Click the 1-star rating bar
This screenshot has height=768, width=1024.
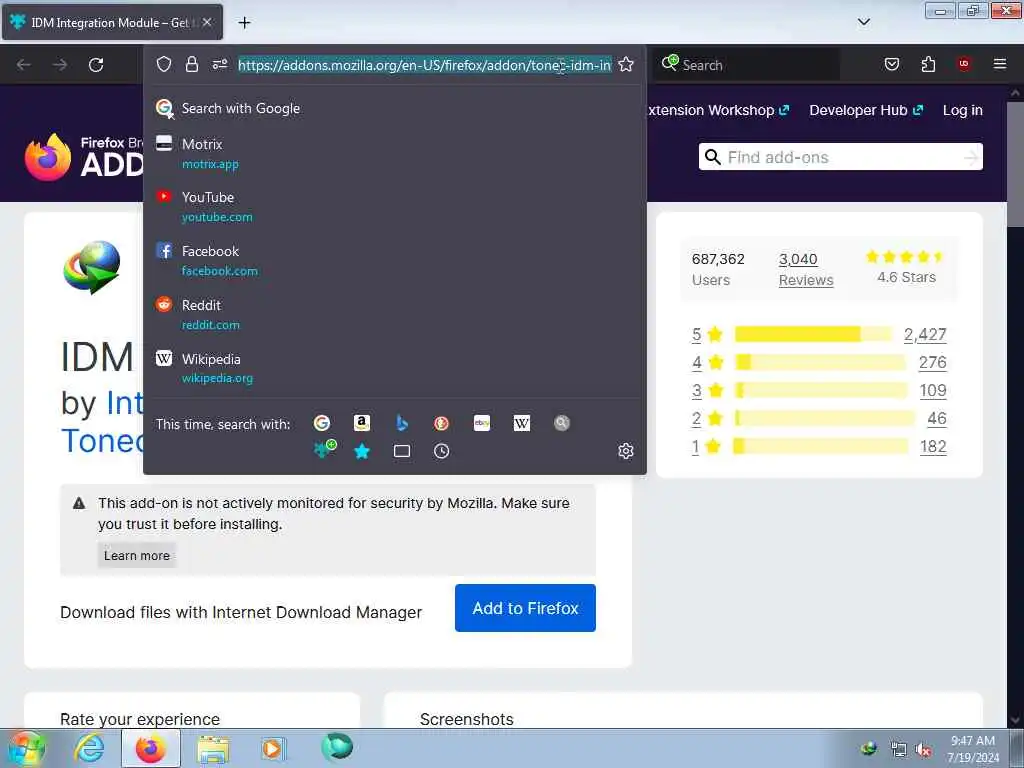(x=821, y=446)
